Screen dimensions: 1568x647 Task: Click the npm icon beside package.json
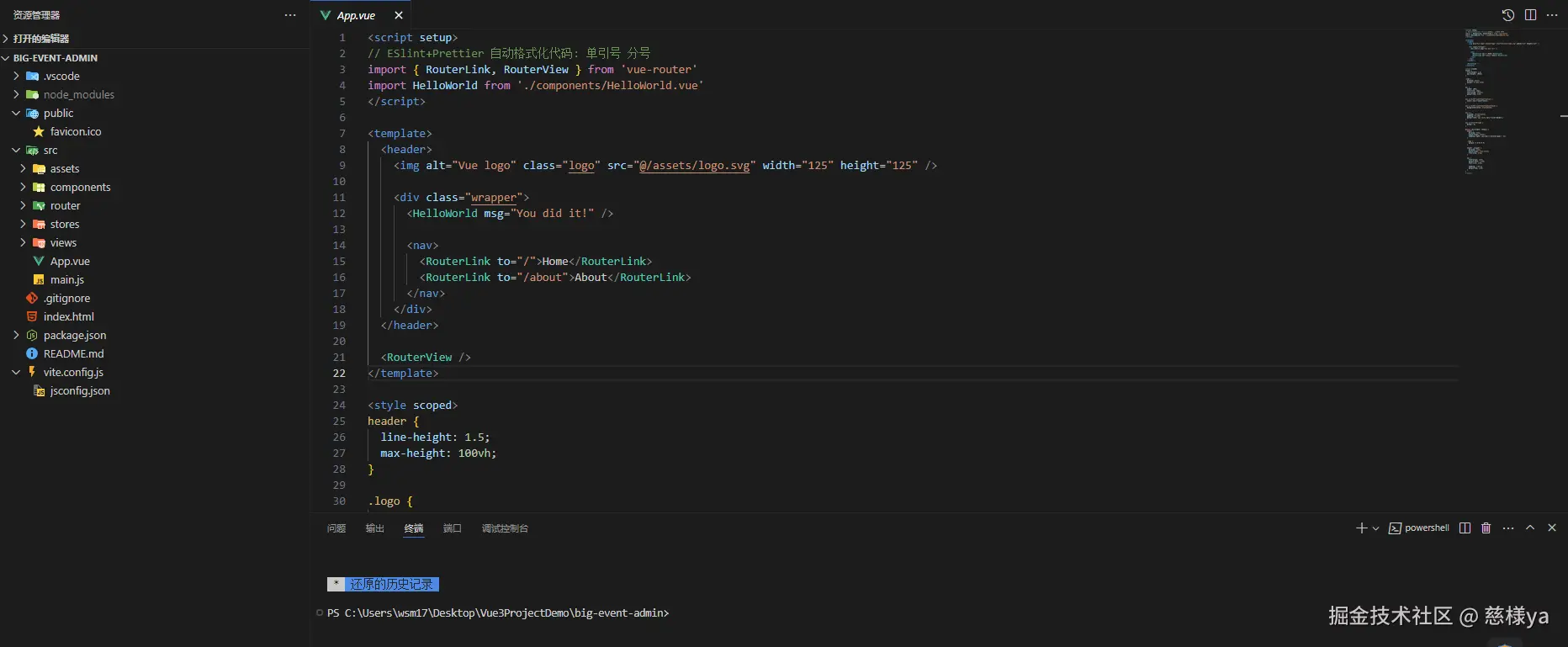32,335
